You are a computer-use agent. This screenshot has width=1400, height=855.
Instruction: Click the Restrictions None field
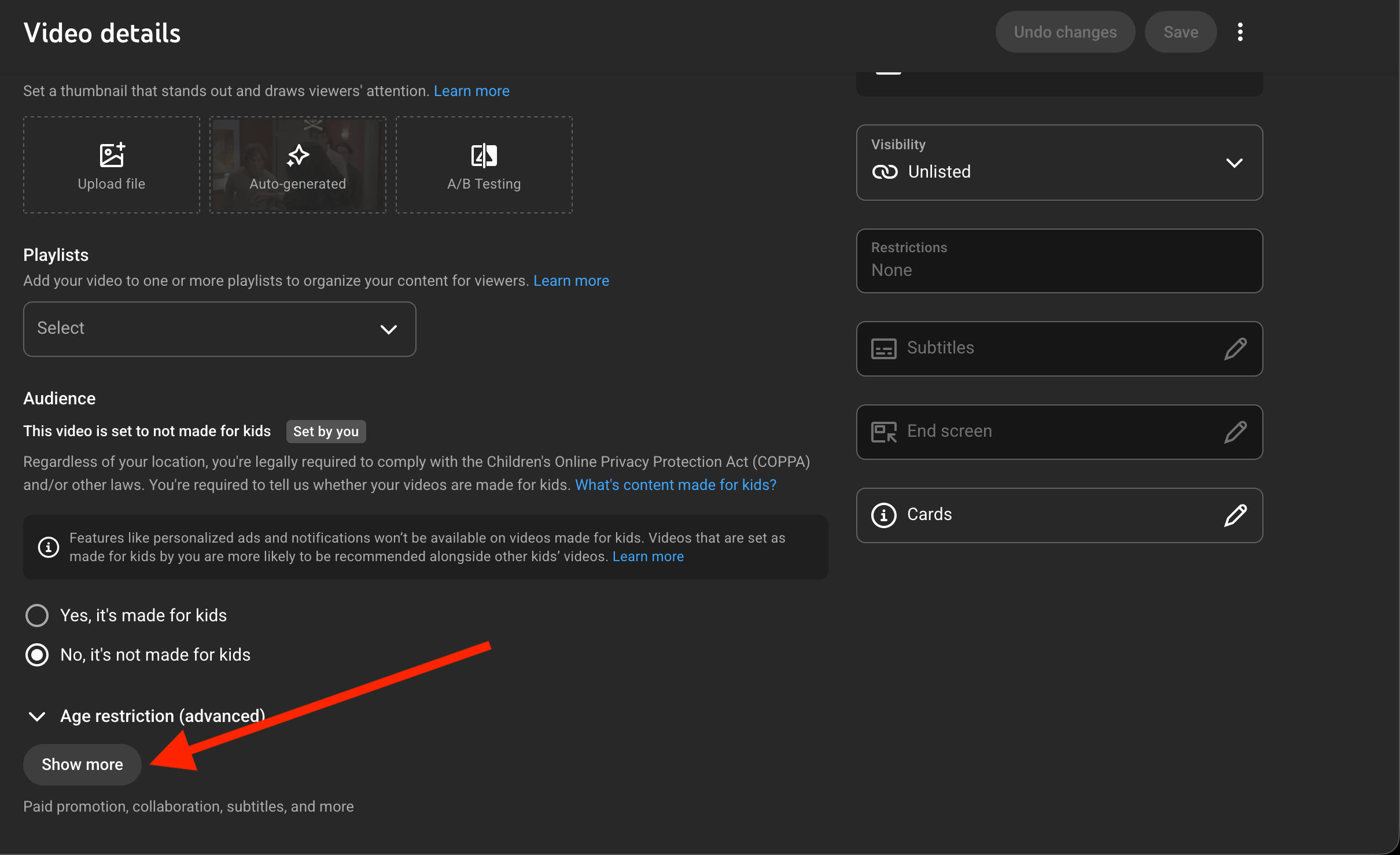coord(1059,261)
